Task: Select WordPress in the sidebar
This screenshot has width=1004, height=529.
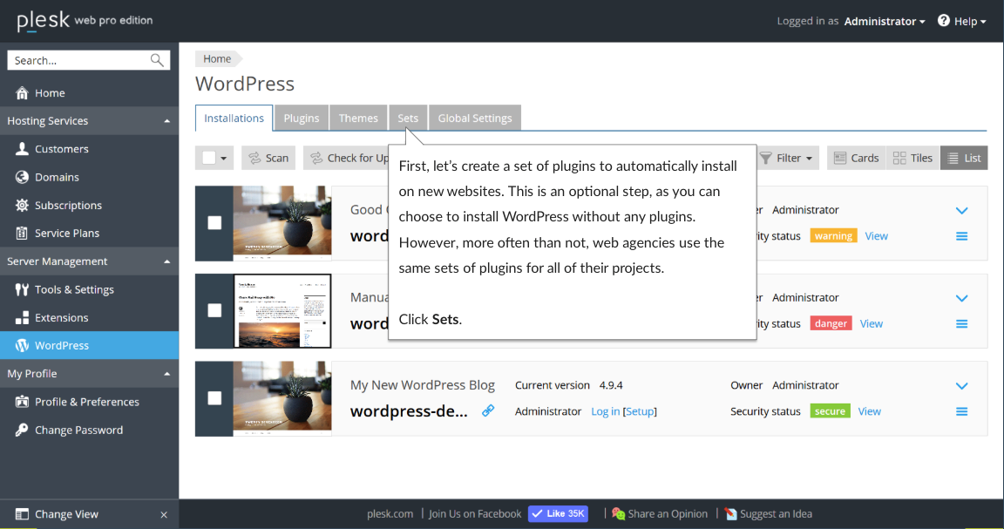Action: tap(89, 345)
